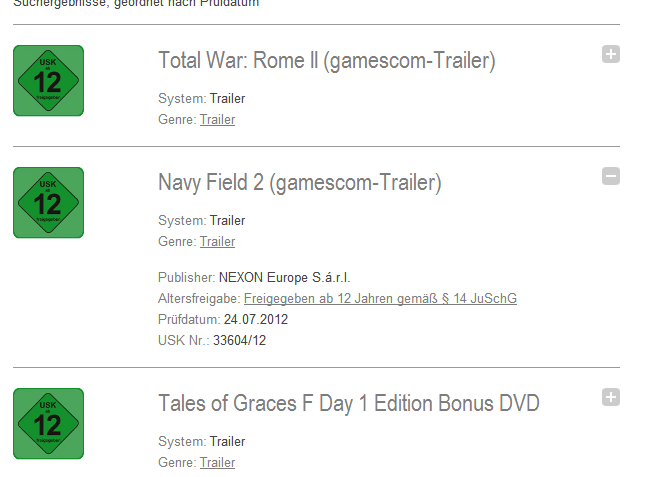Open Tales of Graces F Day 1 Edition title
The width and height of the screenshot is (650, 477).
348,404
